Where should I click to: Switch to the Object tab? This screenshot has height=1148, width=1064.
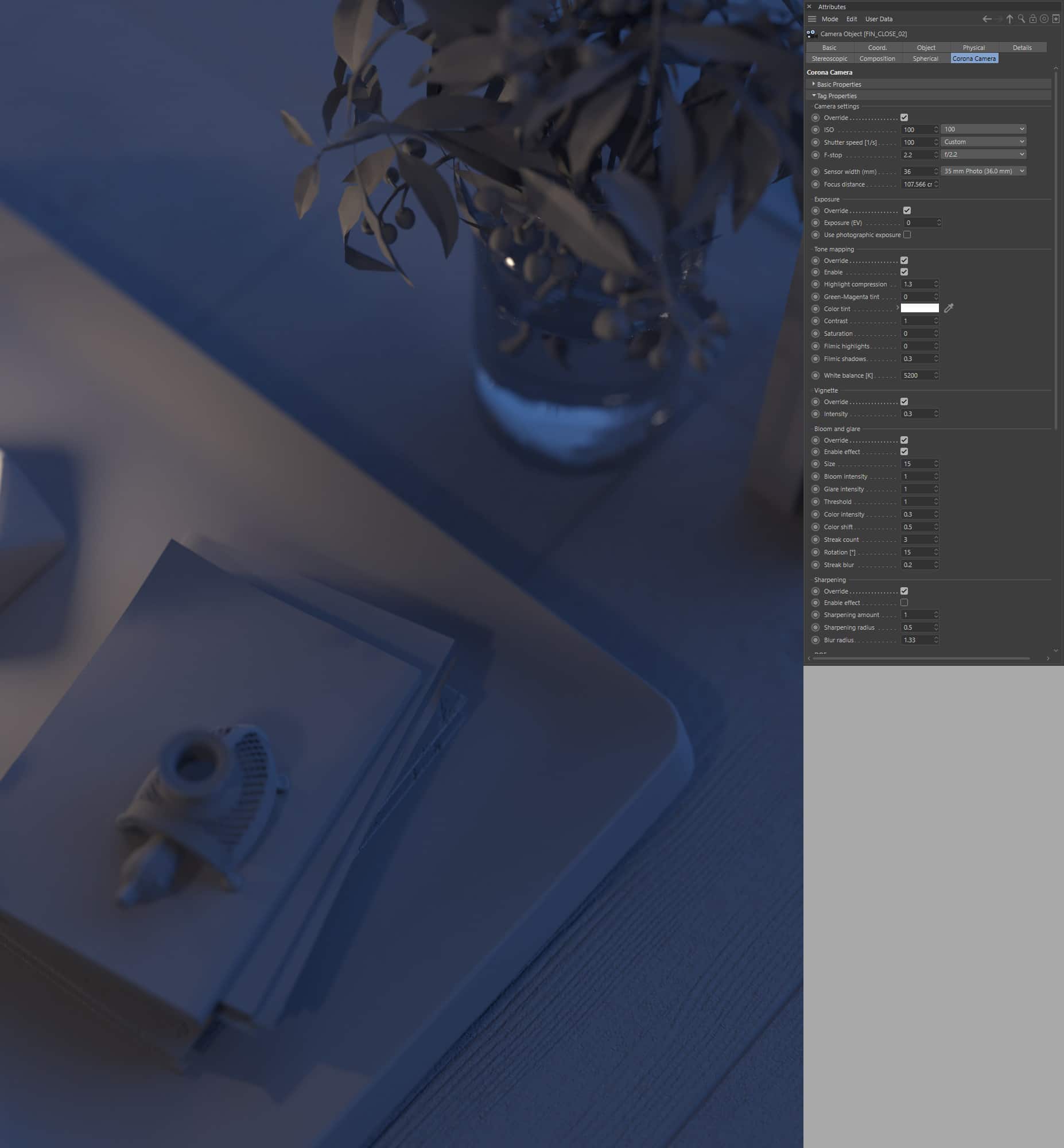tap(926, 48)
